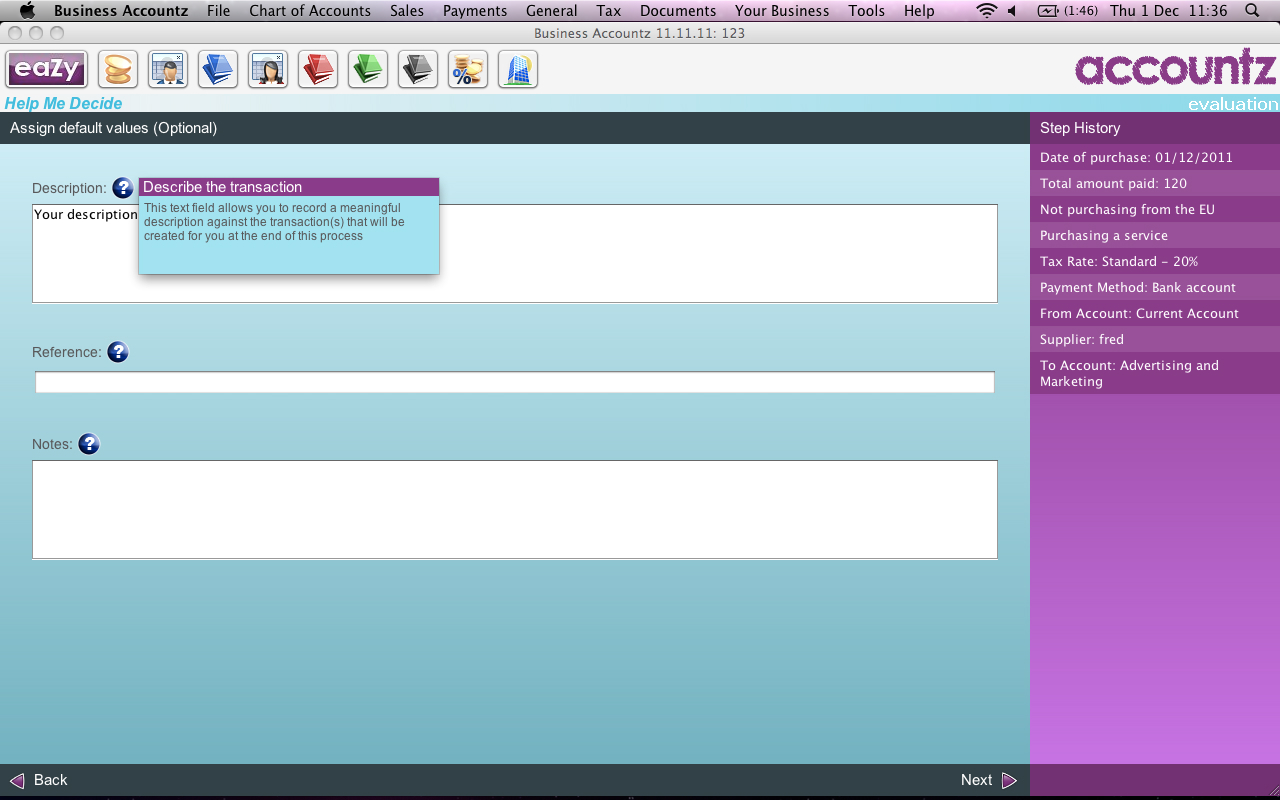Open the black books toolbar icon
This screenshot has height=800, width=1280.
pos(418,70)
